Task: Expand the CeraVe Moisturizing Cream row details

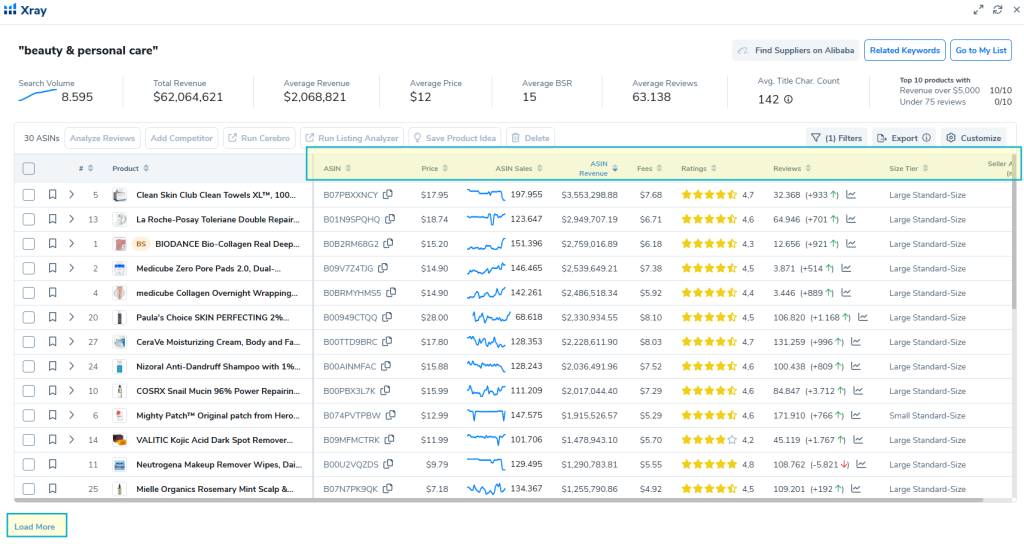Action: click(x=71, y=342)
